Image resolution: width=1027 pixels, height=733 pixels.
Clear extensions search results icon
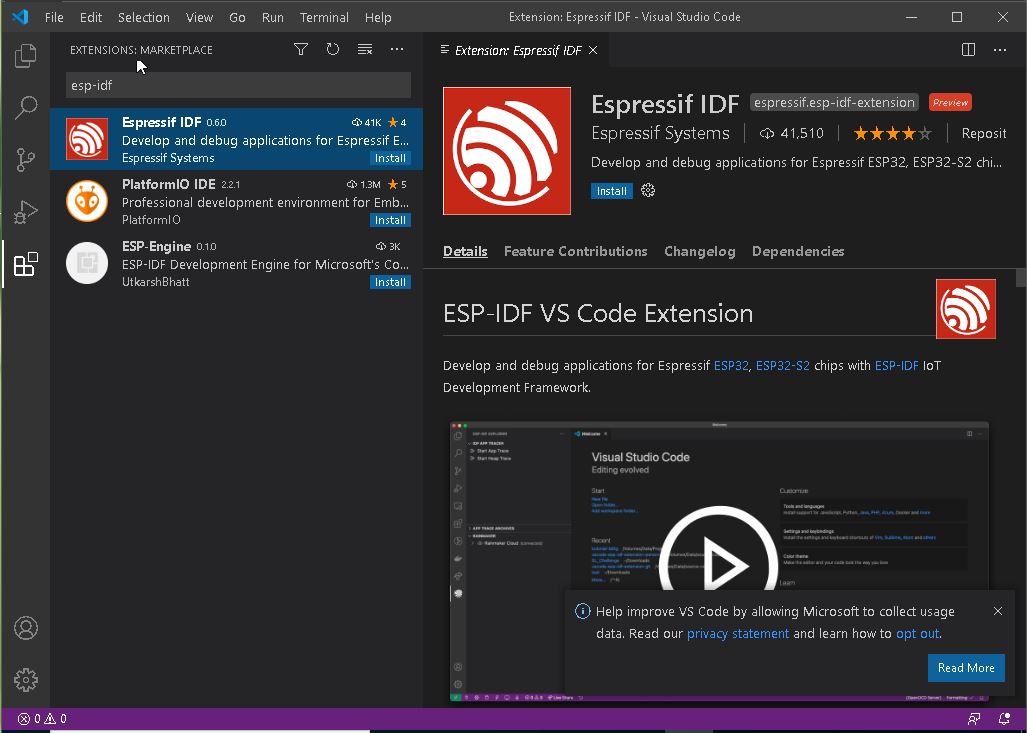[x=365, y=49]
